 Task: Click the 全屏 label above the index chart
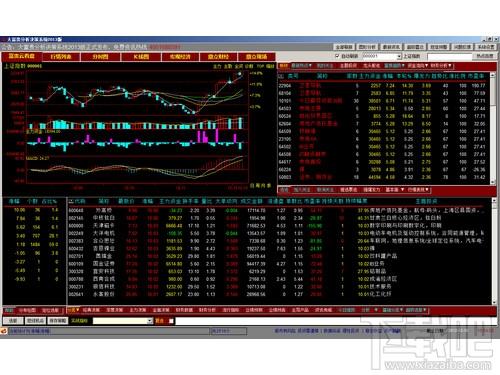239,66
